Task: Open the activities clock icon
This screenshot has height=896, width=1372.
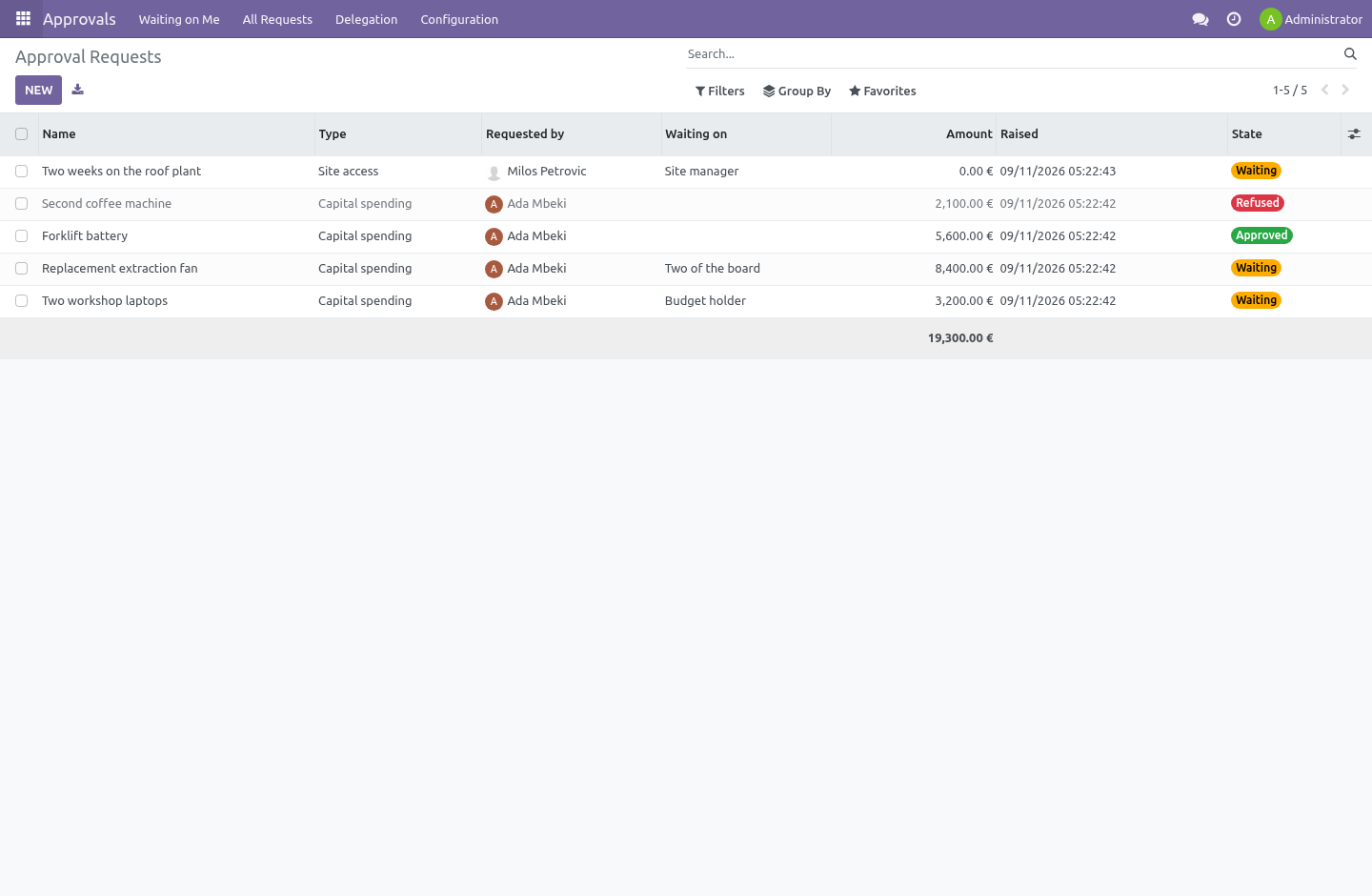Action: (1234, 19)
